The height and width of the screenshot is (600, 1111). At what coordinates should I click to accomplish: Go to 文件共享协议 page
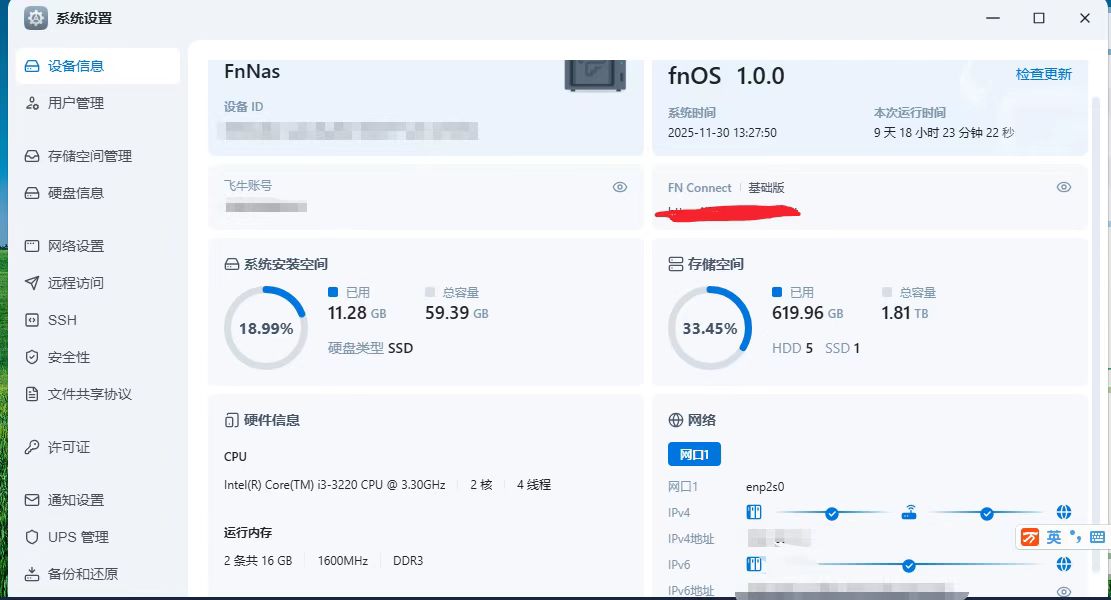click(x=98, y=394)
